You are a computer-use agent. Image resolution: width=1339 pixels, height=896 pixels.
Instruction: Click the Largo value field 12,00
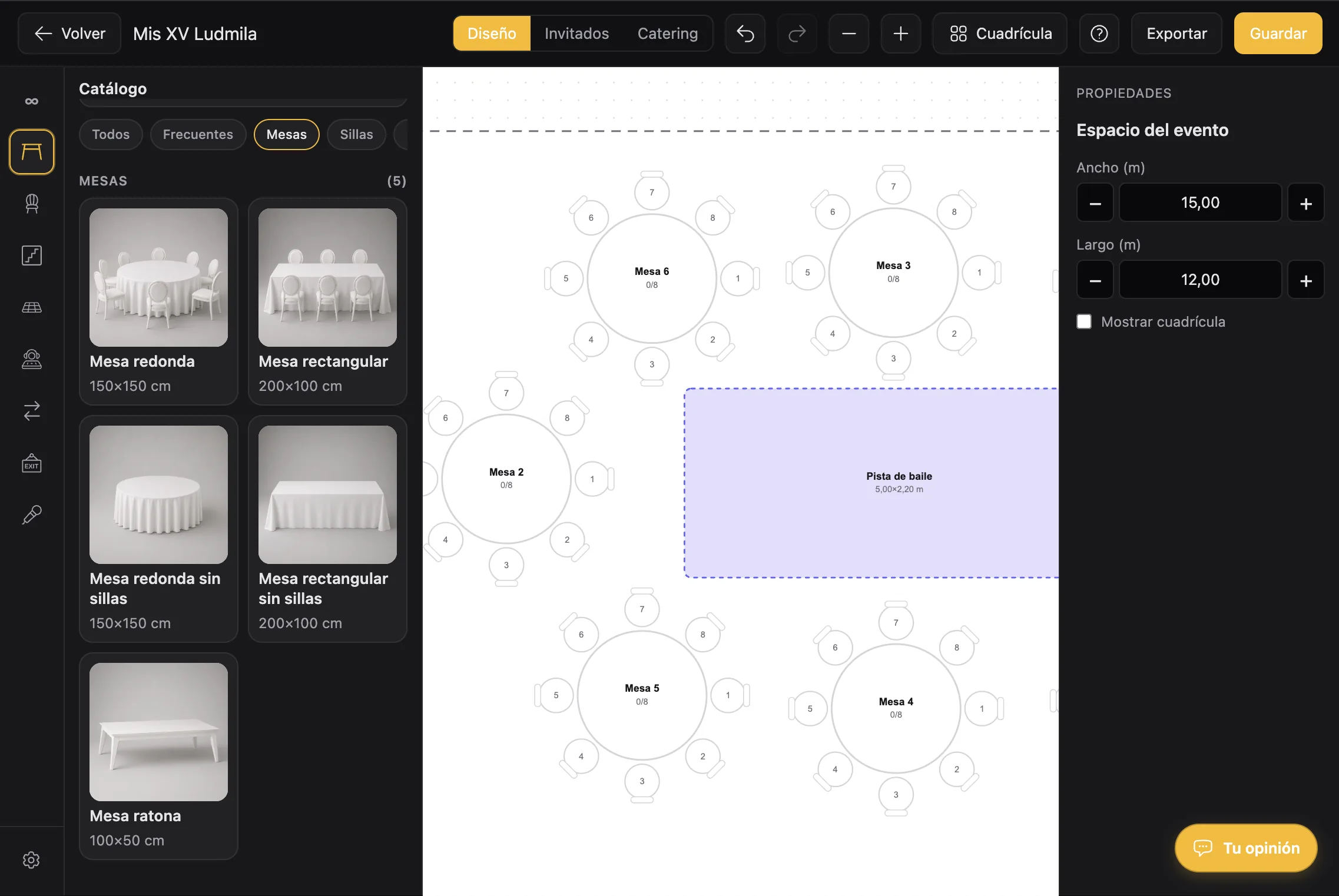[x=1200, y=280]
